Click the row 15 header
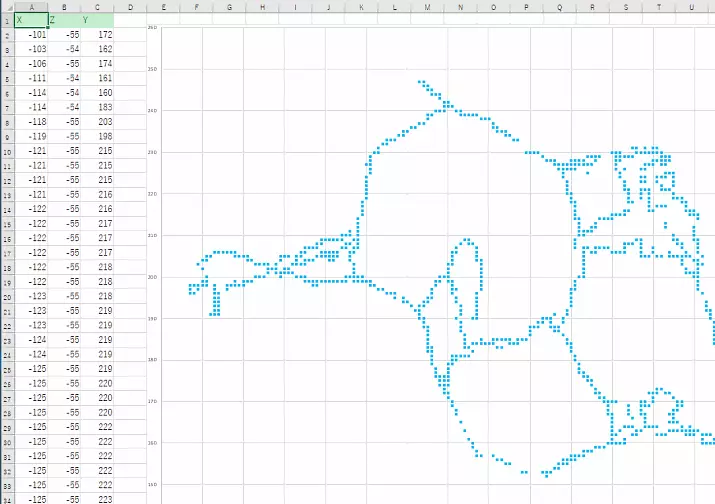 coord(7,224)
